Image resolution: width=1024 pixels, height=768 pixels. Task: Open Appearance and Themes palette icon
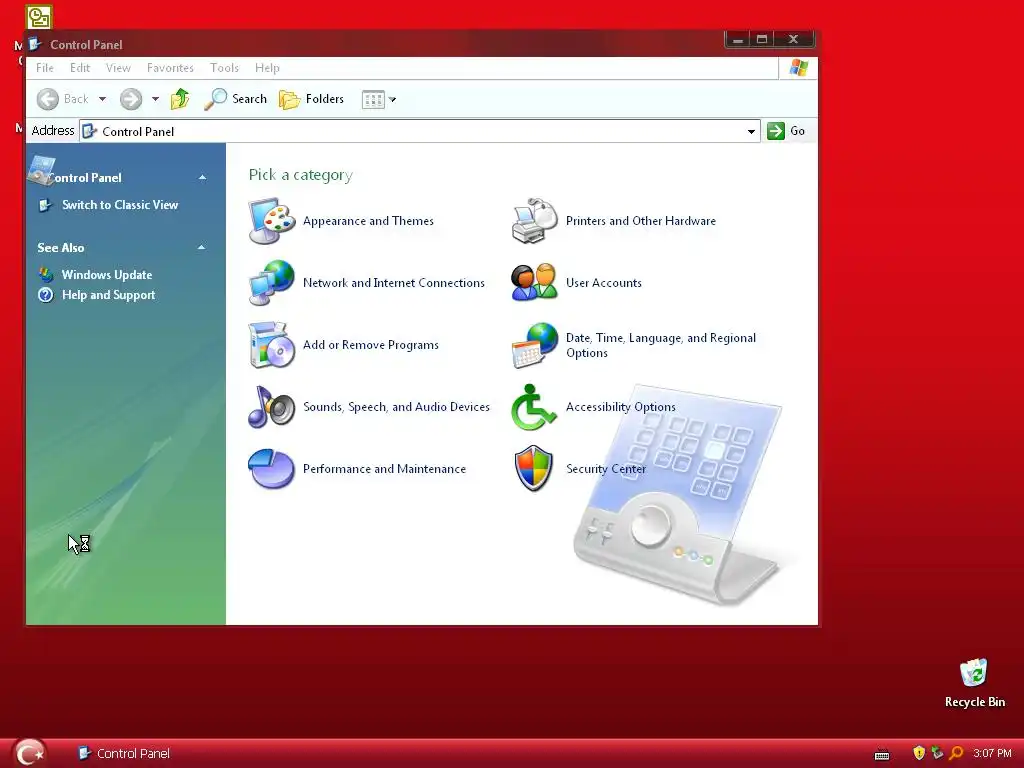pyautogui.click(x=272, y=221)
